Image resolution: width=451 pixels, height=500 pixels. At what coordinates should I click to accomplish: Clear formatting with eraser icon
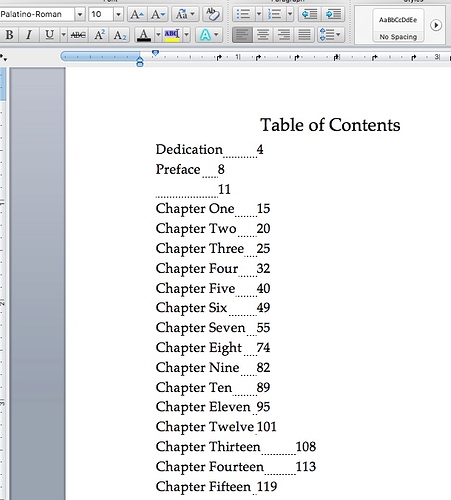(x=212, y=14)
